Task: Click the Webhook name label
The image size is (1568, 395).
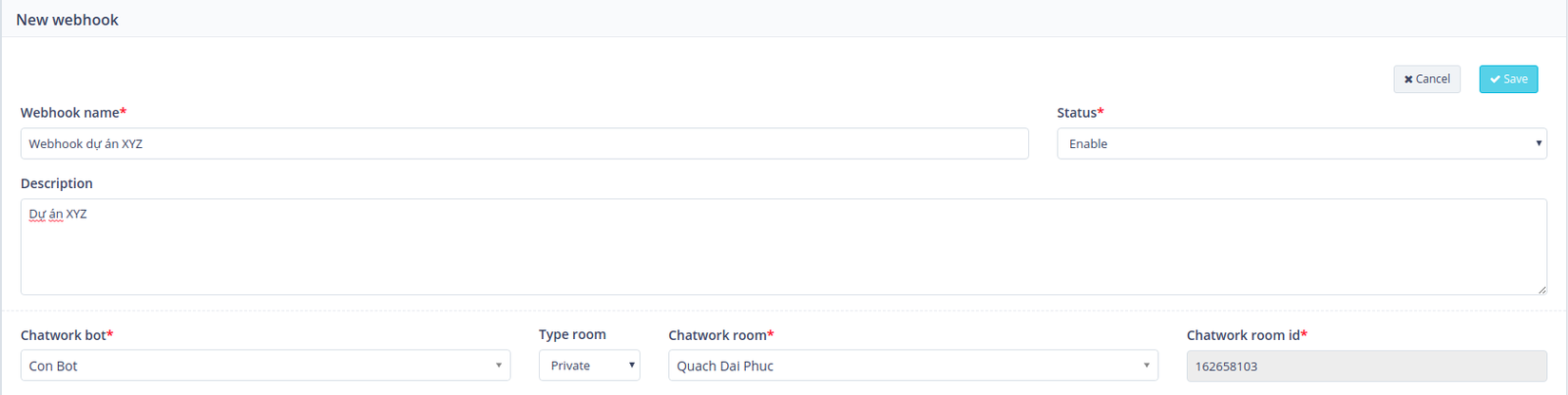Action: pyautogui.click(x=70, y=113)
